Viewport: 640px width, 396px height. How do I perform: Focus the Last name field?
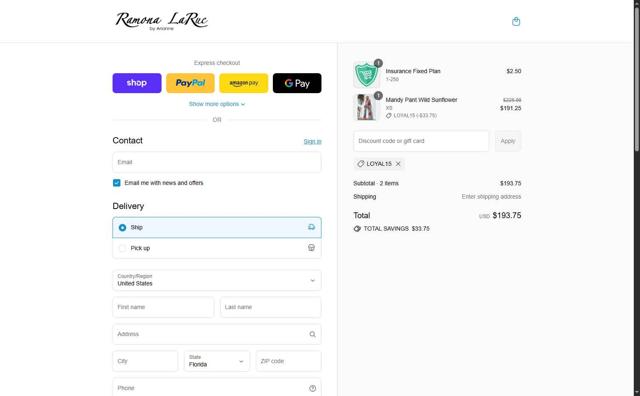coord(271,307)
